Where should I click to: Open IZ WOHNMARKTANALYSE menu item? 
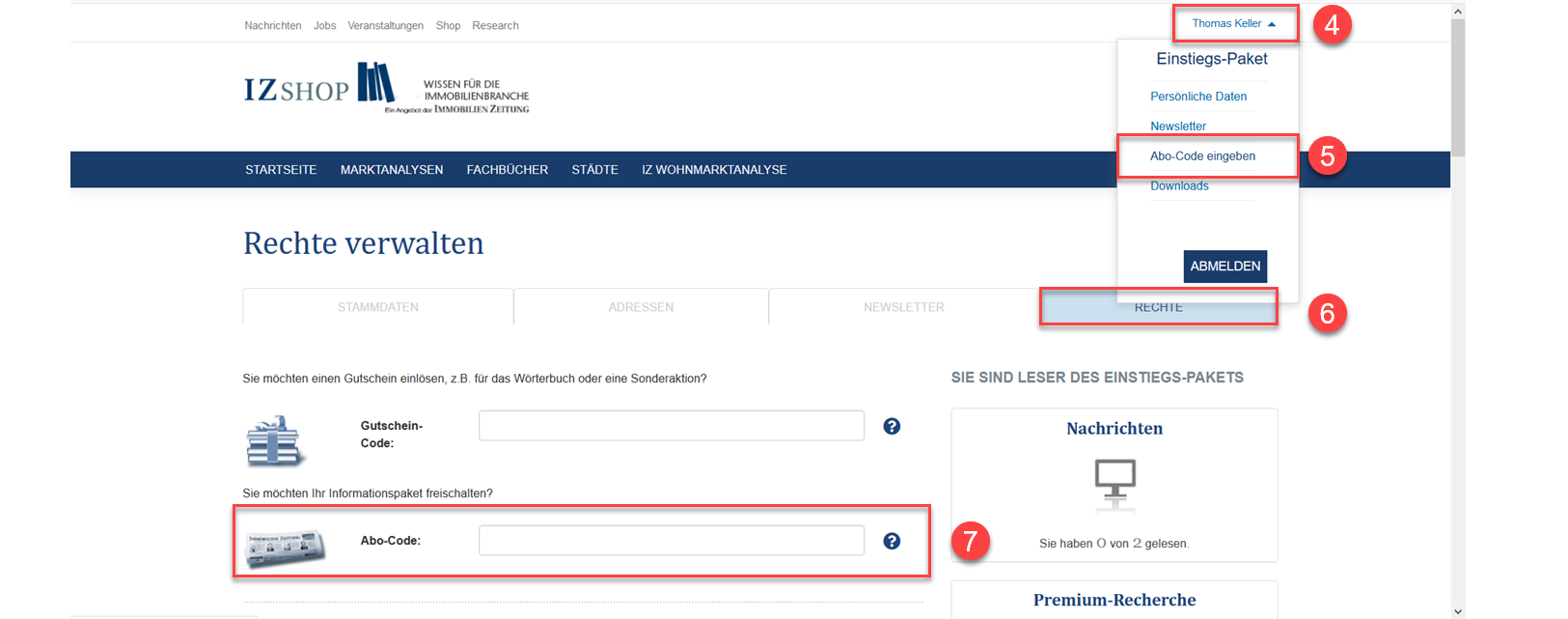pyautogui.click(x=714, y=170)
